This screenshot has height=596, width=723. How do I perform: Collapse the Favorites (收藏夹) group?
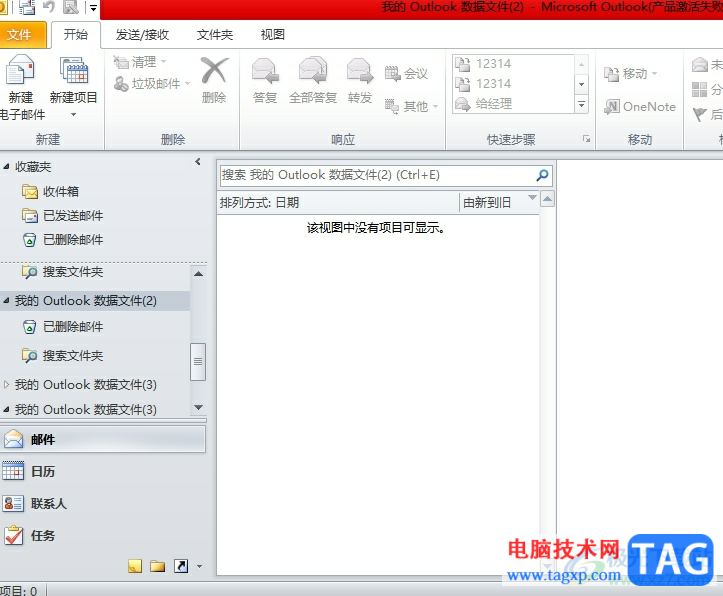pos(6,167)
